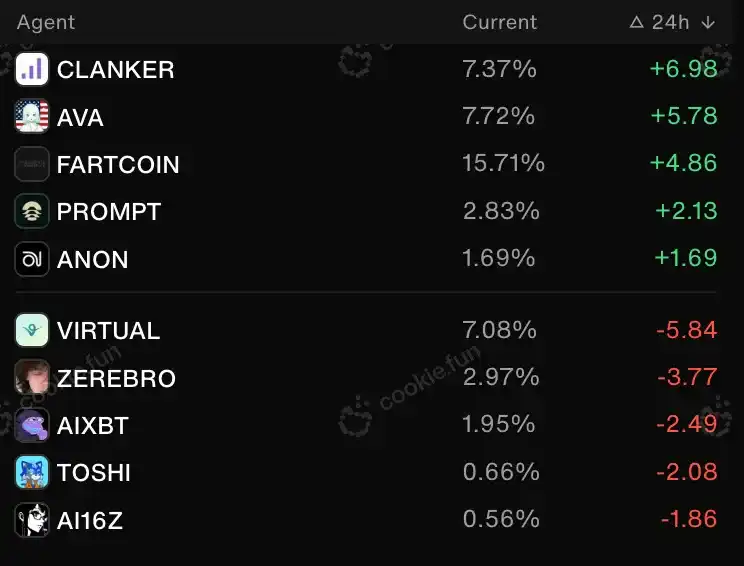Click the TOSHI cat icon
Viewport: 744px width, 566px height.
click(32, 472)
